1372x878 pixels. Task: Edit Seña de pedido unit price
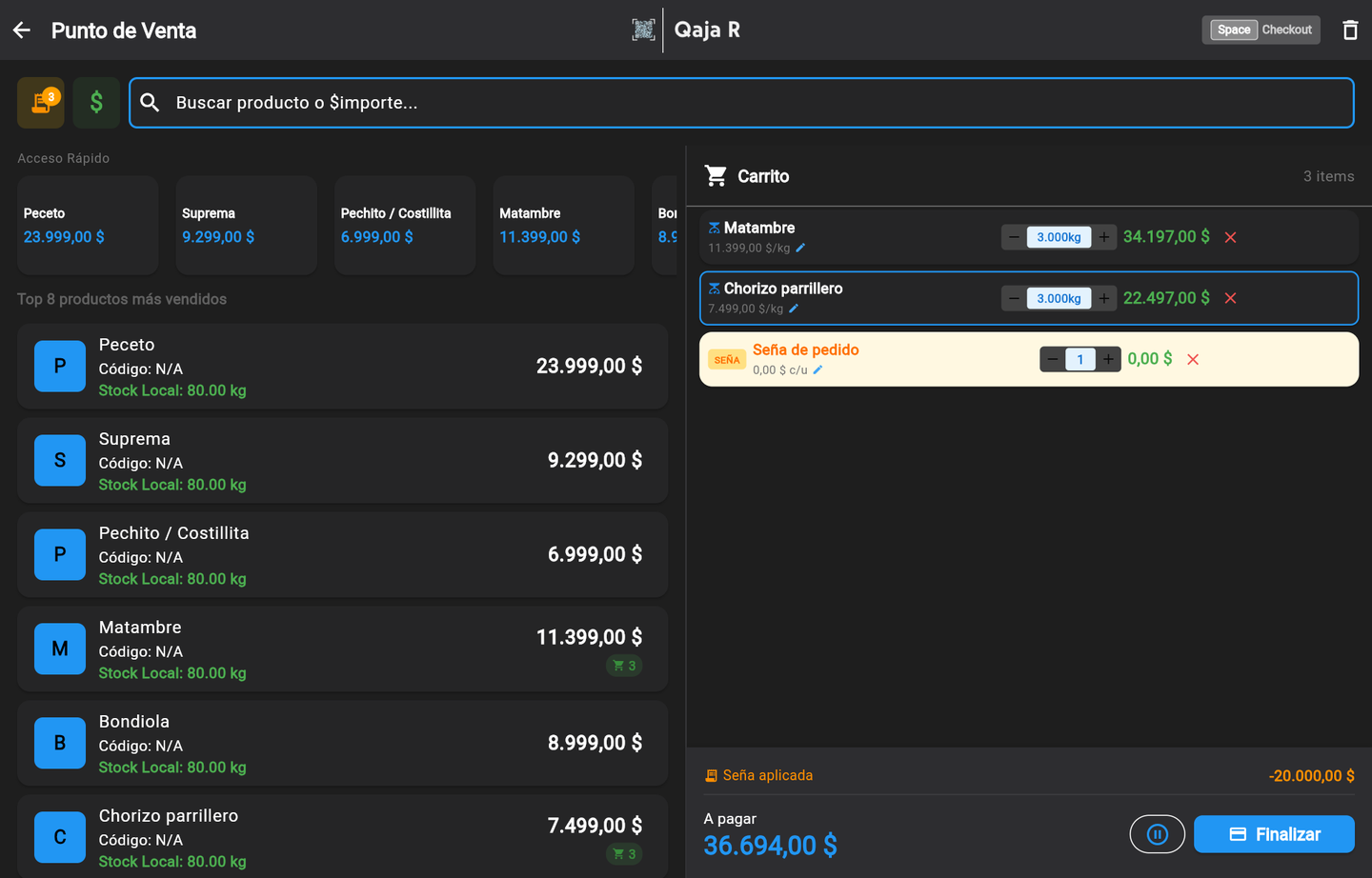coord(817,369)
